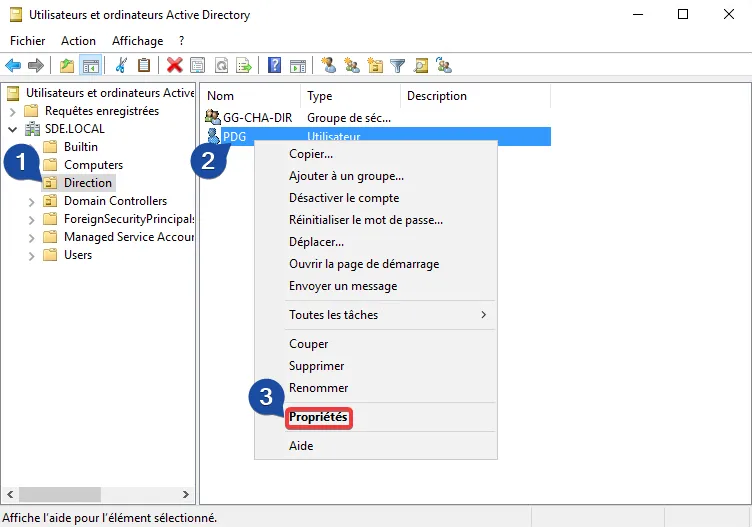The width and height of the screenshot is (752, 527).
Task: Choose Réinitialiser le mot de passe
Action: 365,220
